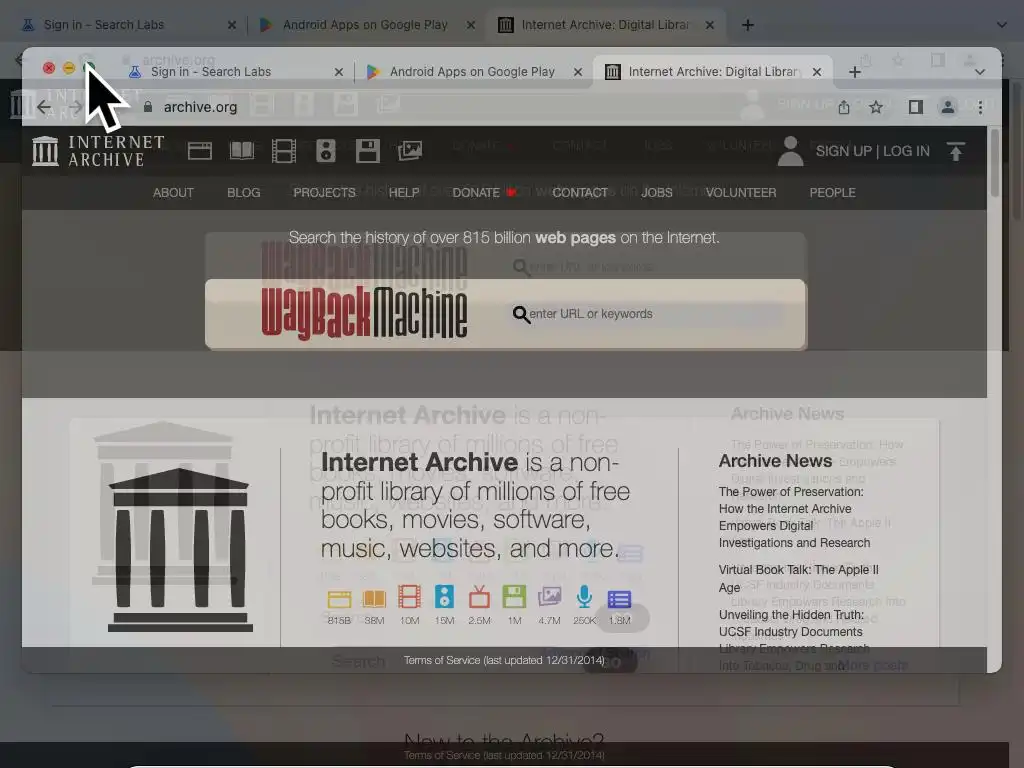Expand the tab search chevron in front window
The image size is (1024, 768).
click(x=980, y=72)
